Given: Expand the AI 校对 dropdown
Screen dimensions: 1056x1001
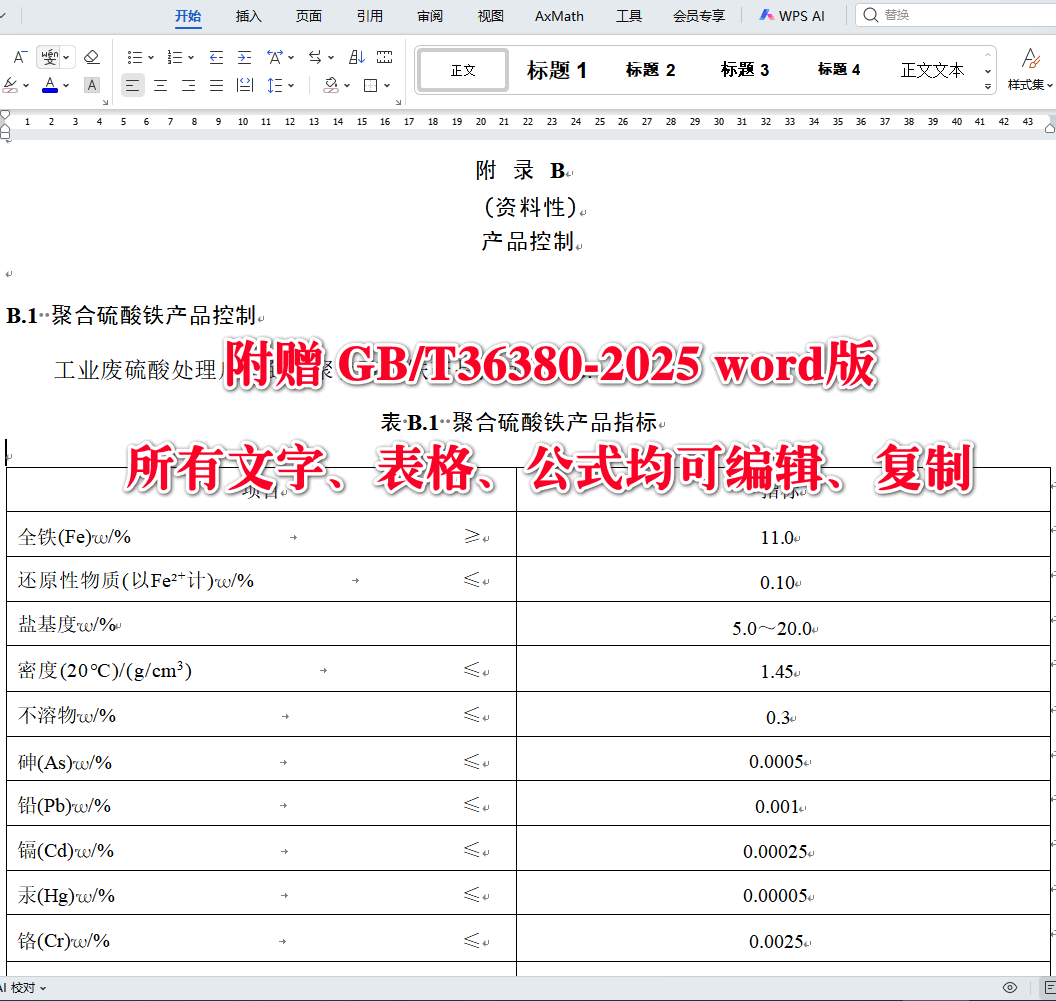Looking at the screenshot, I should click(x=45, y=989).
